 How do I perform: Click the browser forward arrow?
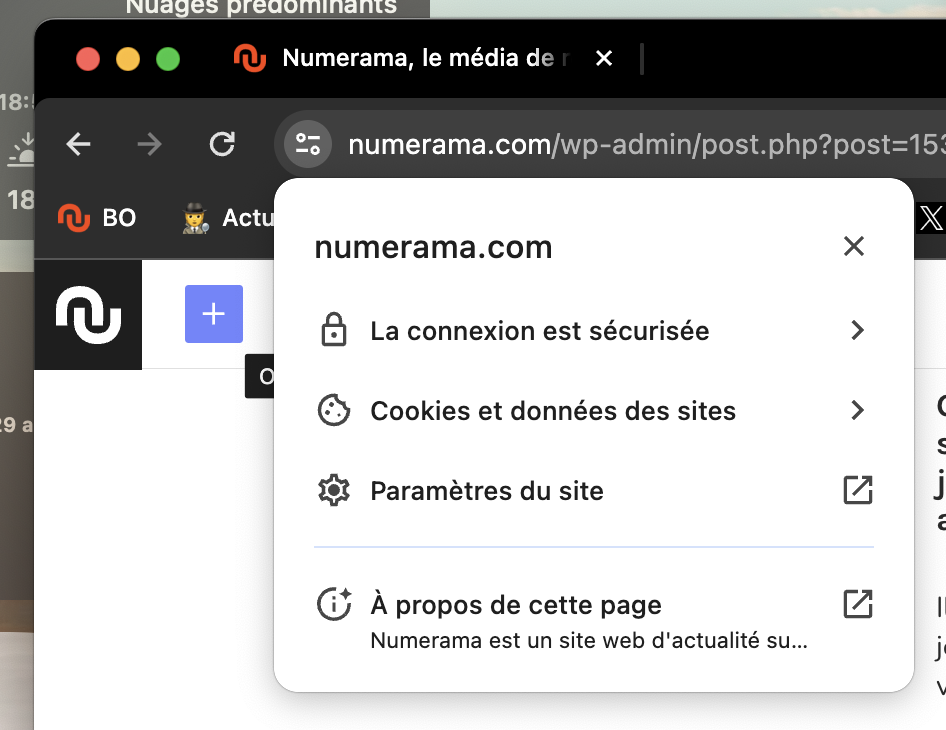(149, 144)
